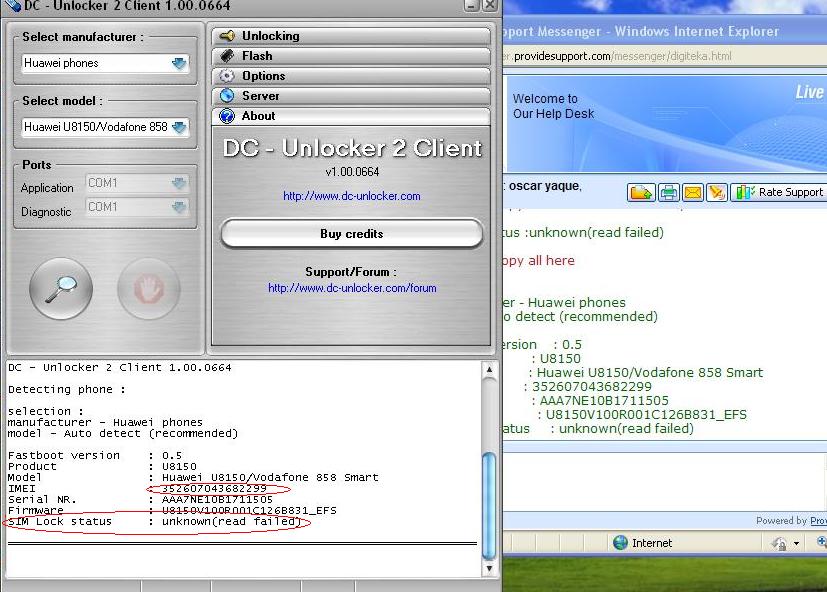The width and height of the screenshot is (827, 592).
Task: Click the magnifying glass detect button
Action: click(x=61, y=289)
